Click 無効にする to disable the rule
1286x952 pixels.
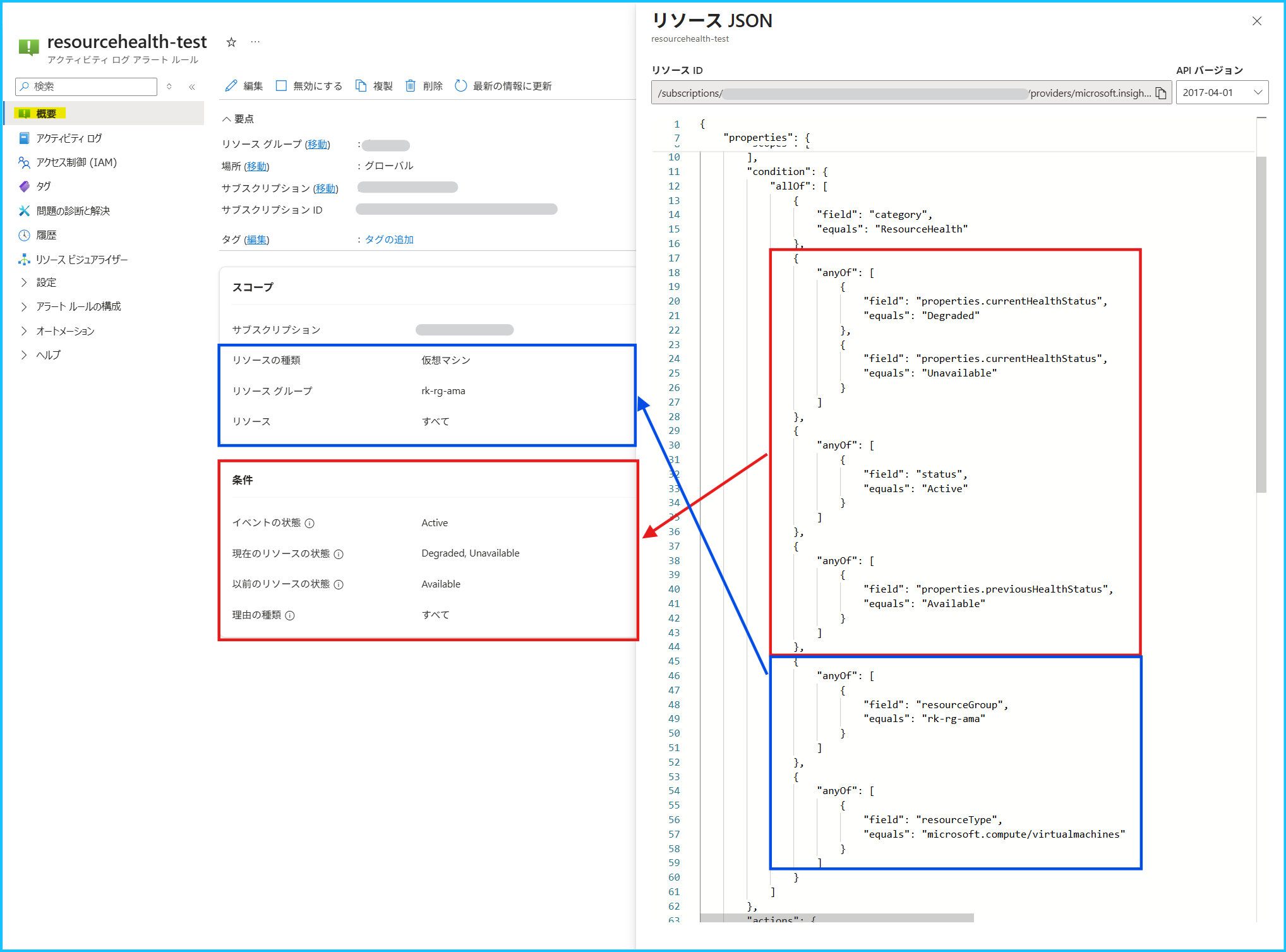click(309, 86)
